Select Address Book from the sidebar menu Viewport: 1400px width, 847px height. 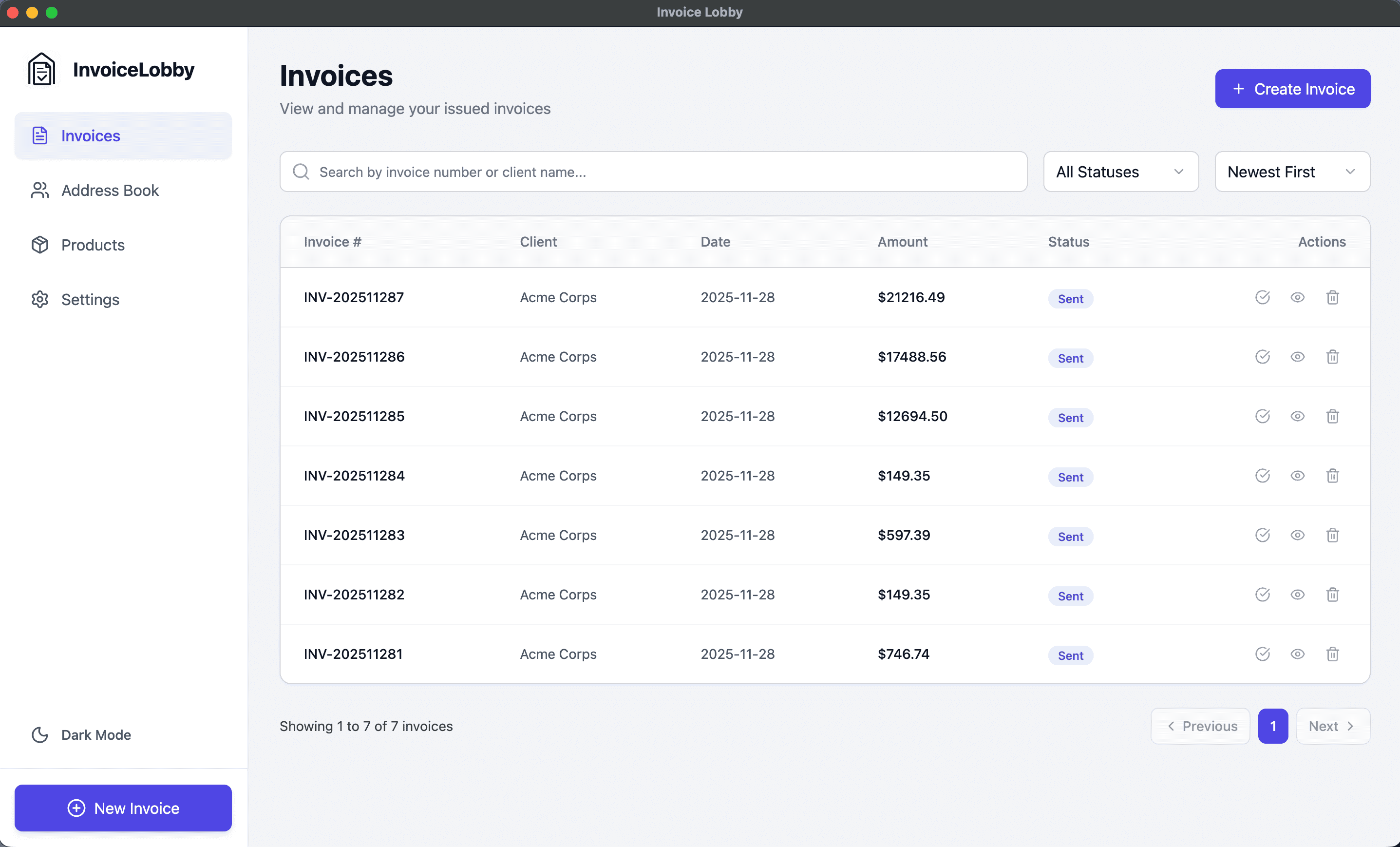tap(110, 191)
